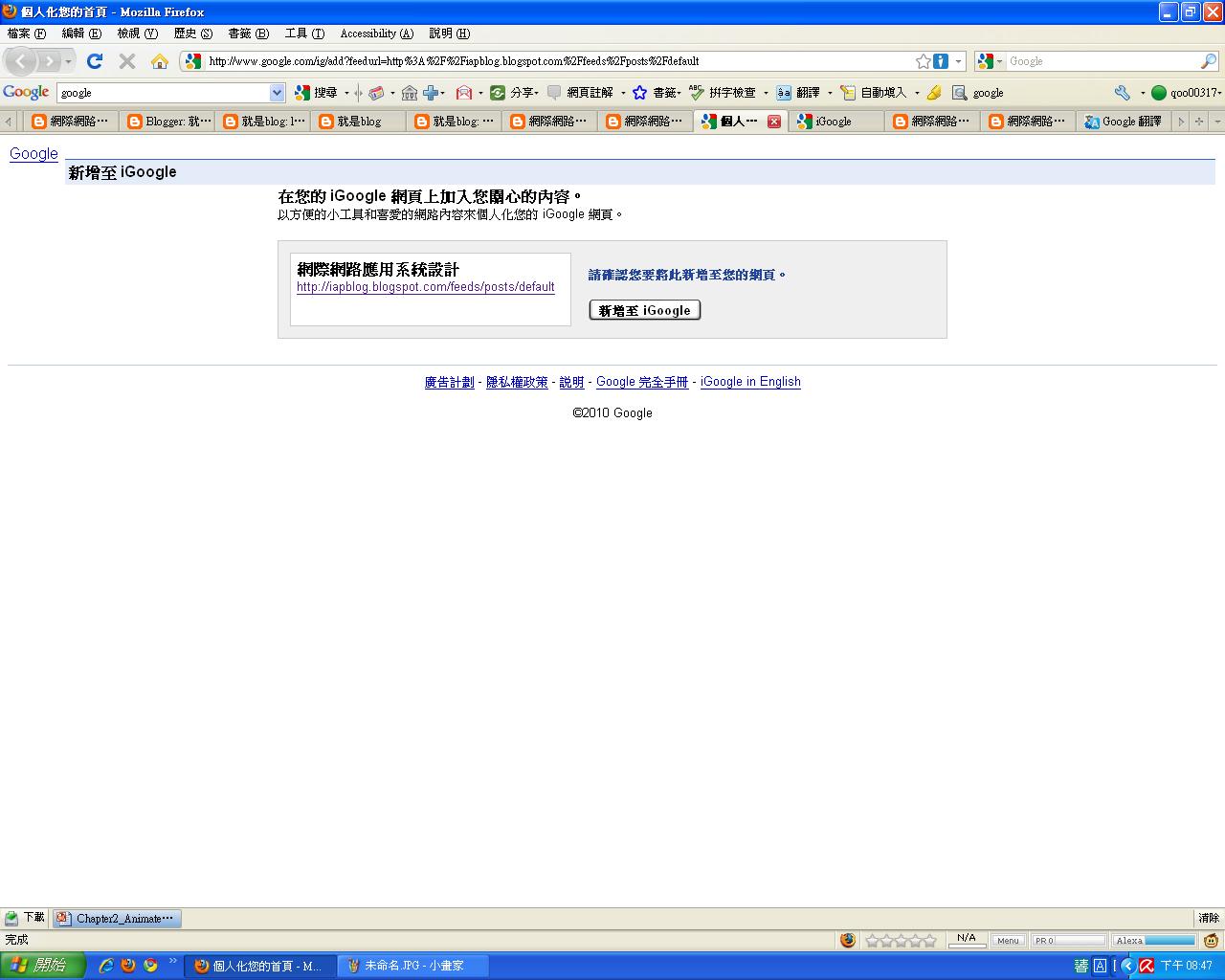Click the 分享 share button on toolbar
This screenshot has height=980, width=1225.
coord(512,93)
